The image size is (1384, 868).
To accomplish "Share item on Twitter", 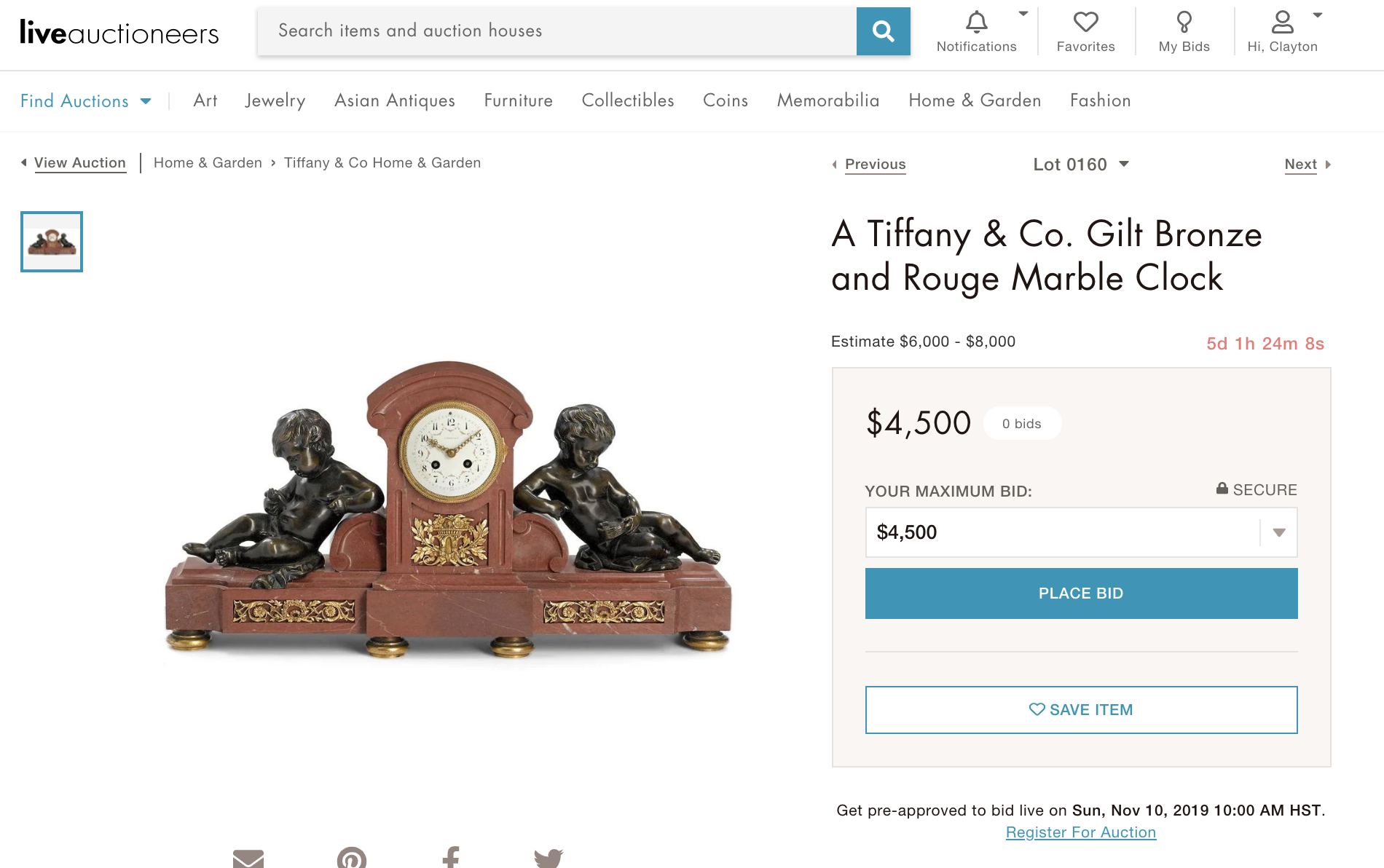I will click(549, 858).
